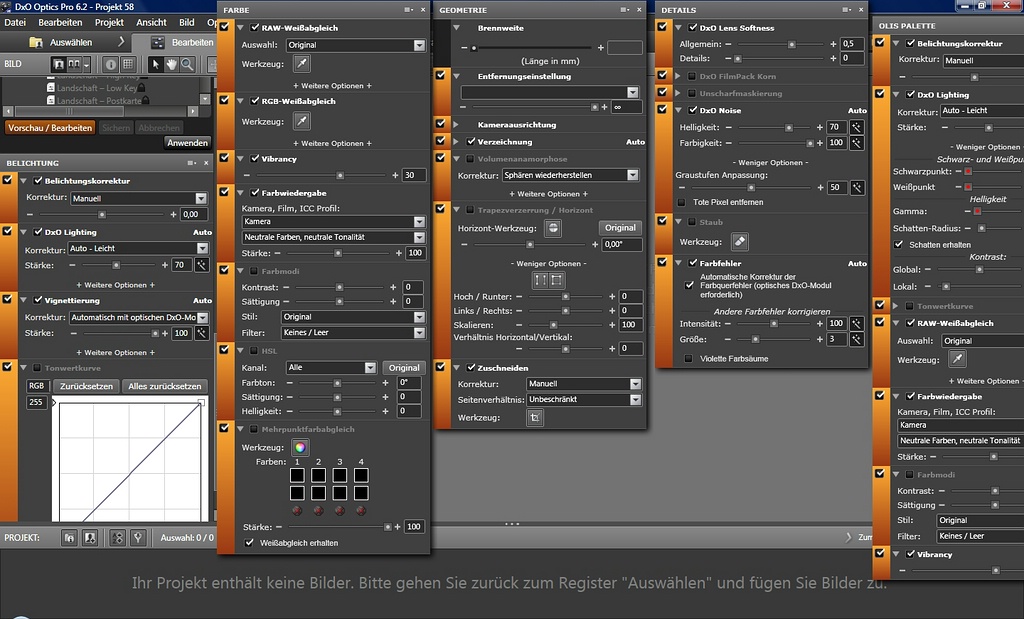
Task: Select the zoom magnifier tool
Action: 187,64
